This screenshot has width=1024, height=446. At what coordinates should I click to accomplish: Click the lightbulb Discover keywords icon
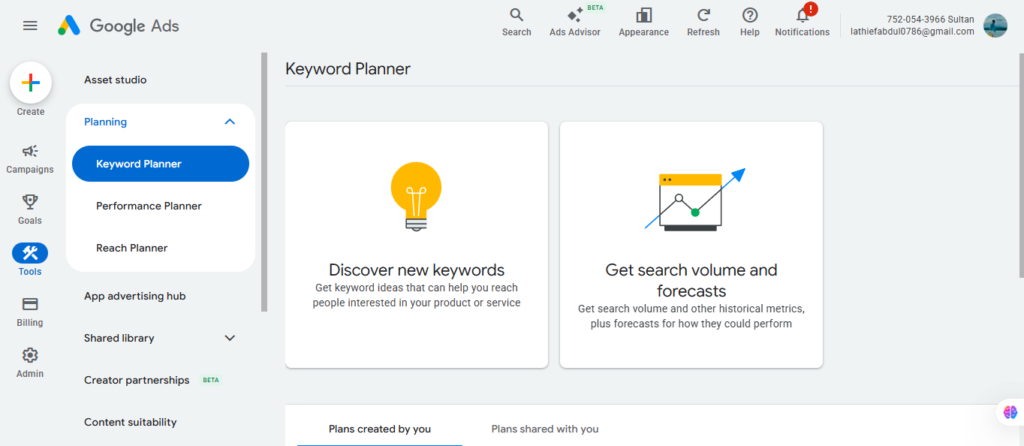(x=416, y=197)
